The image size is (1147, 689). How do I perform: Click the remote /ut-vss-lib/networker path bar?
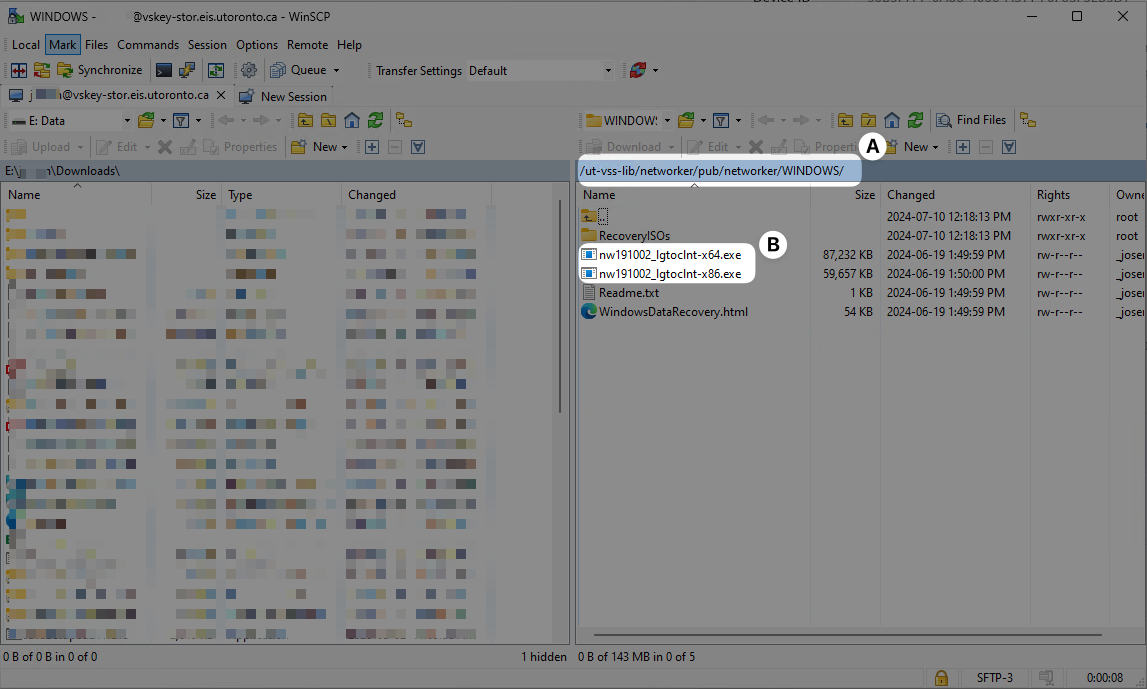pos(861,170)
